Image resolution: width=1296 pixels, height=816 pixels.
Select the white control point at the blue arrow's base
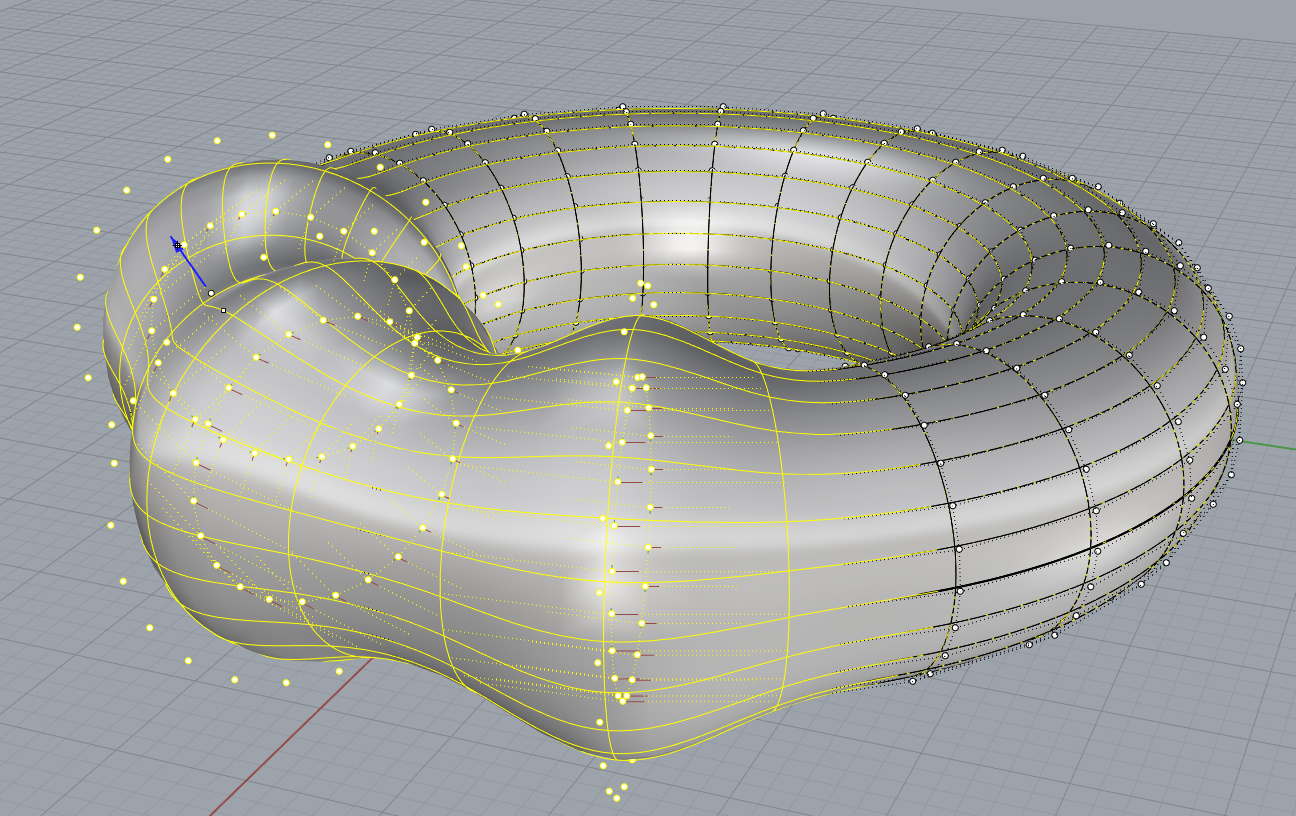(210, 293)
